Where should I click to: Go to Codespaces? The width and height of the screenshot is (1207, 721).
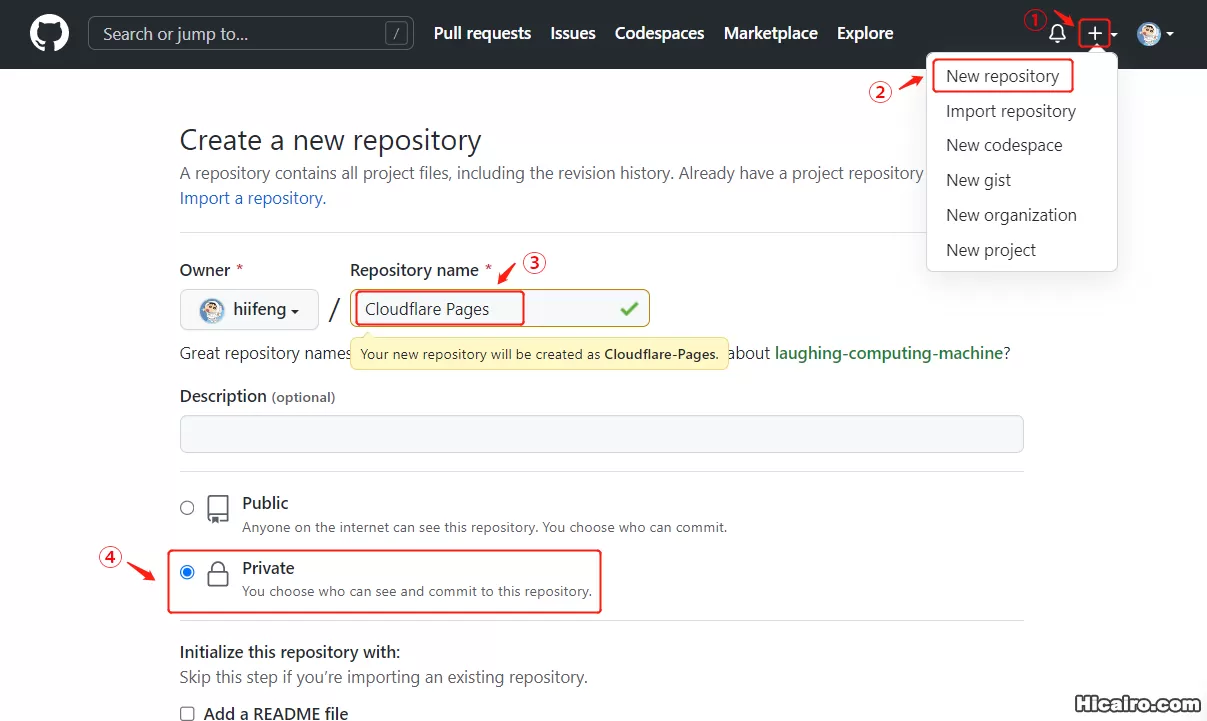click(659, 34)
